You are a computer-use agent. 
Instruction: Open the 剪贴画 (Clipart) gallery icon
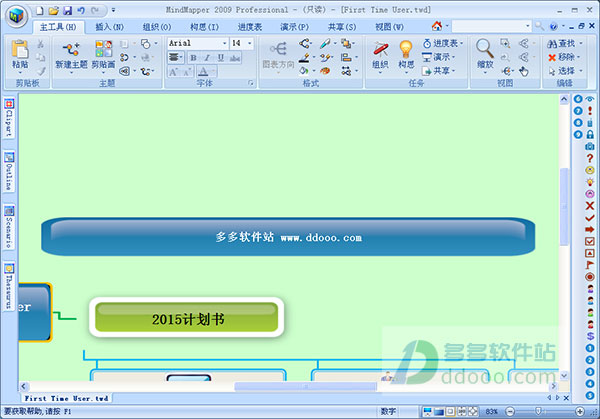pos(103,49)
